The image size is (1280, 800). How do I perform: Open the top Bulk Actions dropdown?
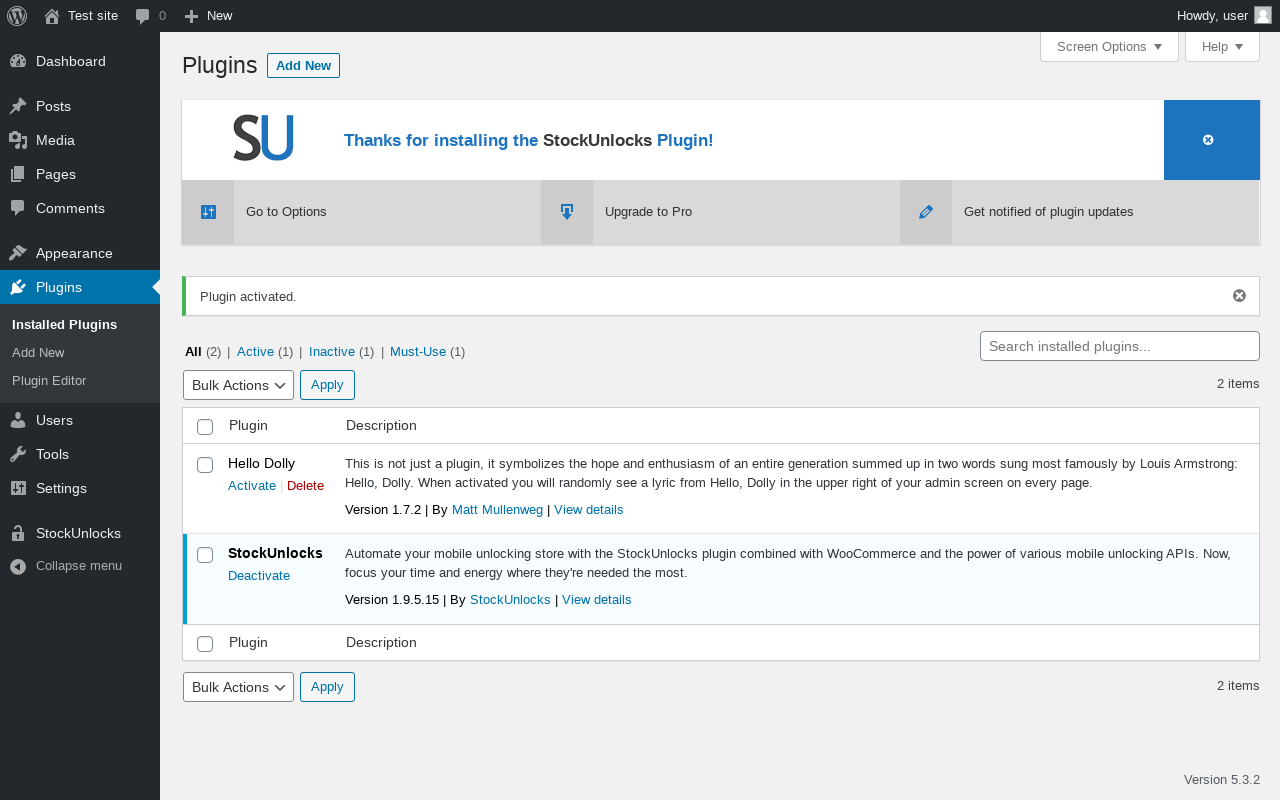pos(238,385)
